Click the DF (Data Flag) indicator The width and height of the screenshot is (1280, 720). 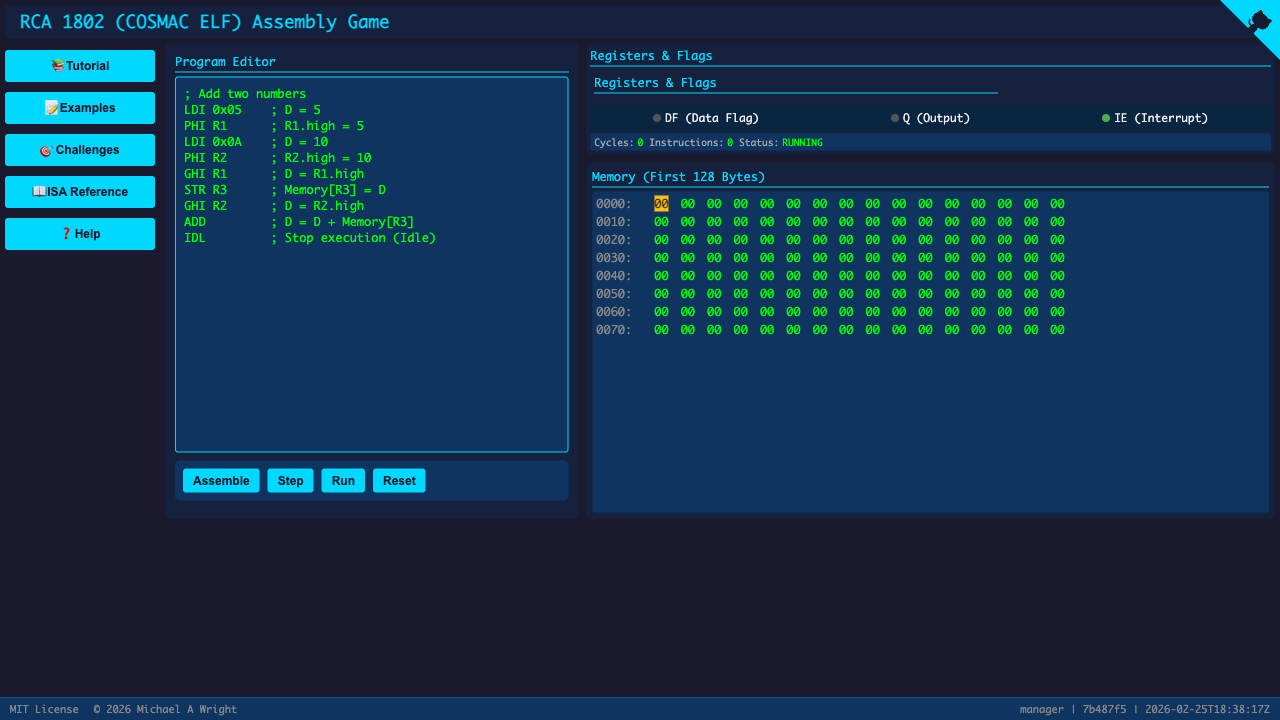point(706,118)
